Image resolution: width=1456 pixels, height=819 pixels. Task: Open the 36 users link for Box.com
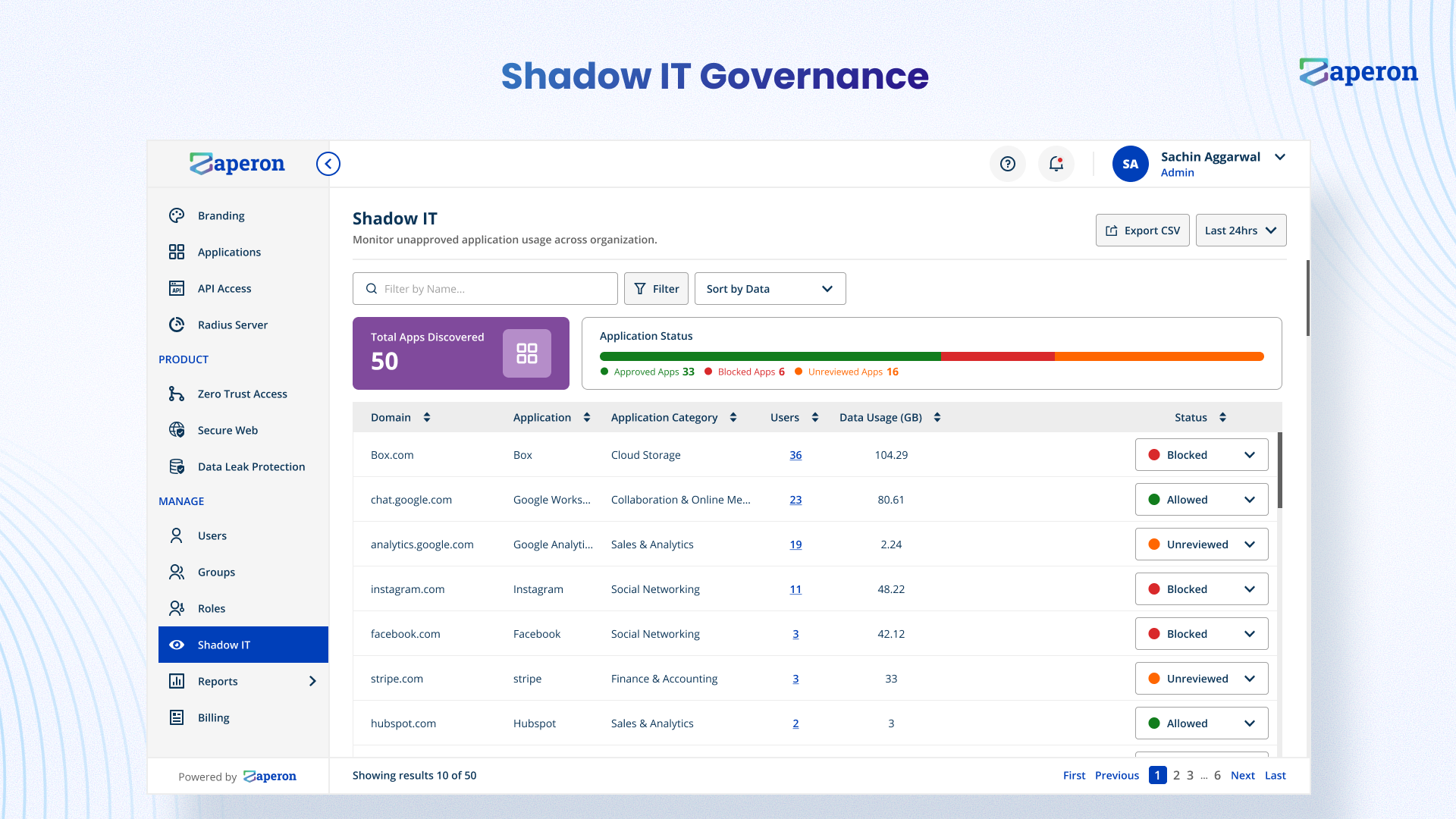point(795,455)
